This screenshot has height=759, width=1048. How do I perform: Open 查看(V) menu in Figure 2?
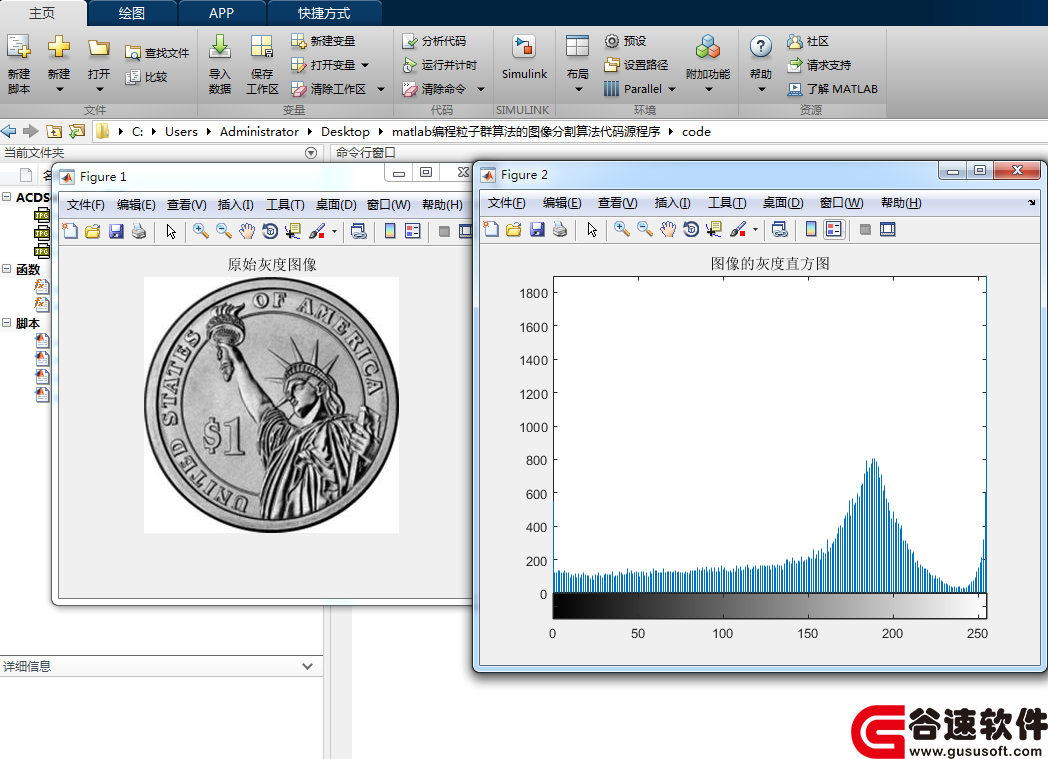click(618, 203)
